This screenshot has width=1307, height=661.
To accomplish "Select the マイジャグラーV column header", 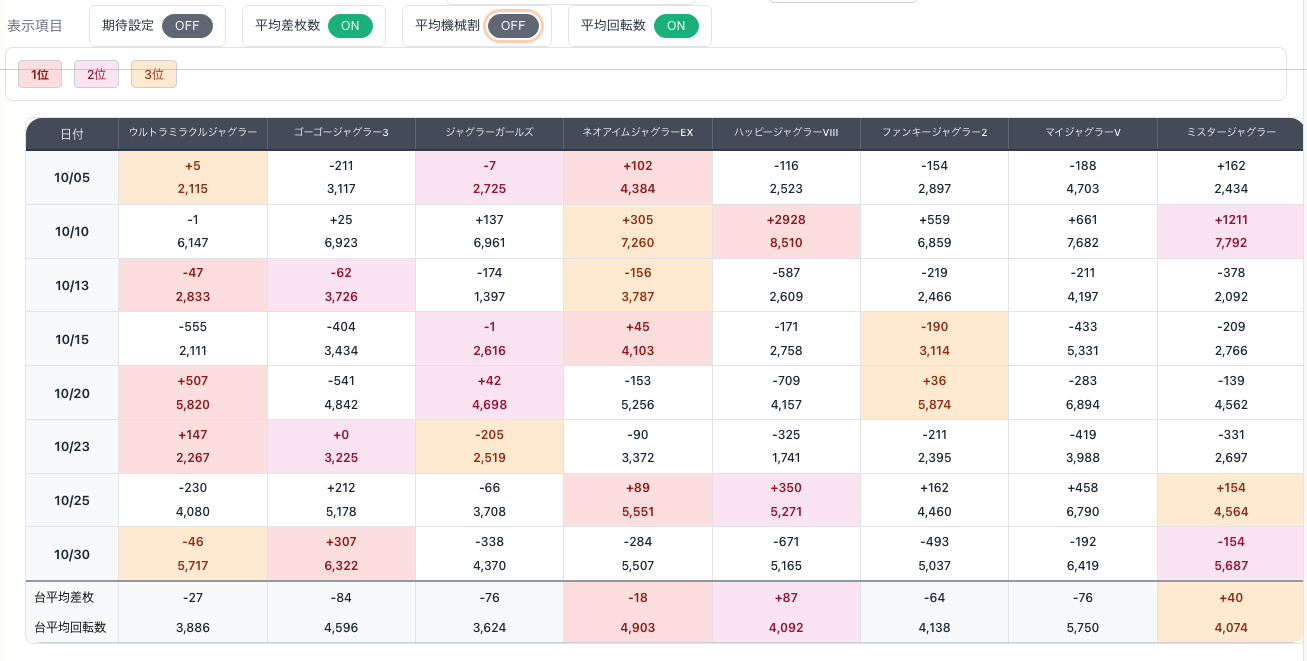I will (x=1083, y=133).
